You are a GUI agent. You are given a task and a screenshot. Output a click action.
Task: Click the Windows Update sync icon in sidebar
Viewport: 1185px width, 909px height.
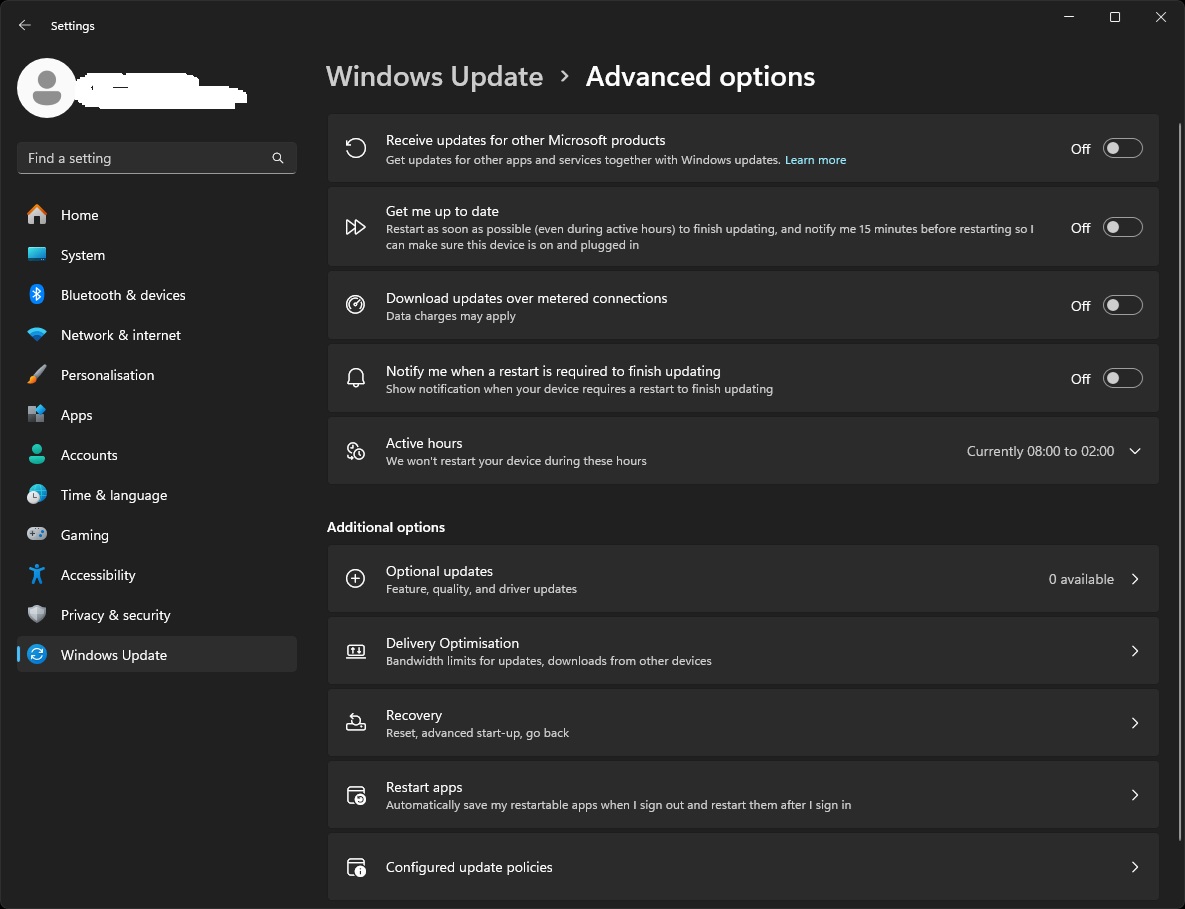click(x=37, y=654)
